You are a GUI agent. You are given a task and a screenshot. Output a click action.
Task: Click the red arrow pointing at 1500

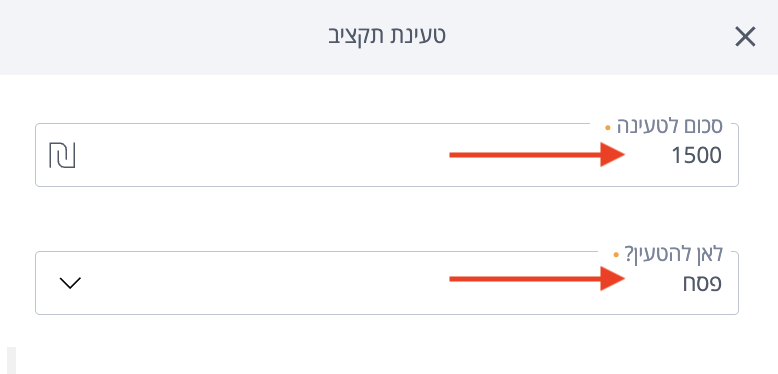[x=537, y=155]
